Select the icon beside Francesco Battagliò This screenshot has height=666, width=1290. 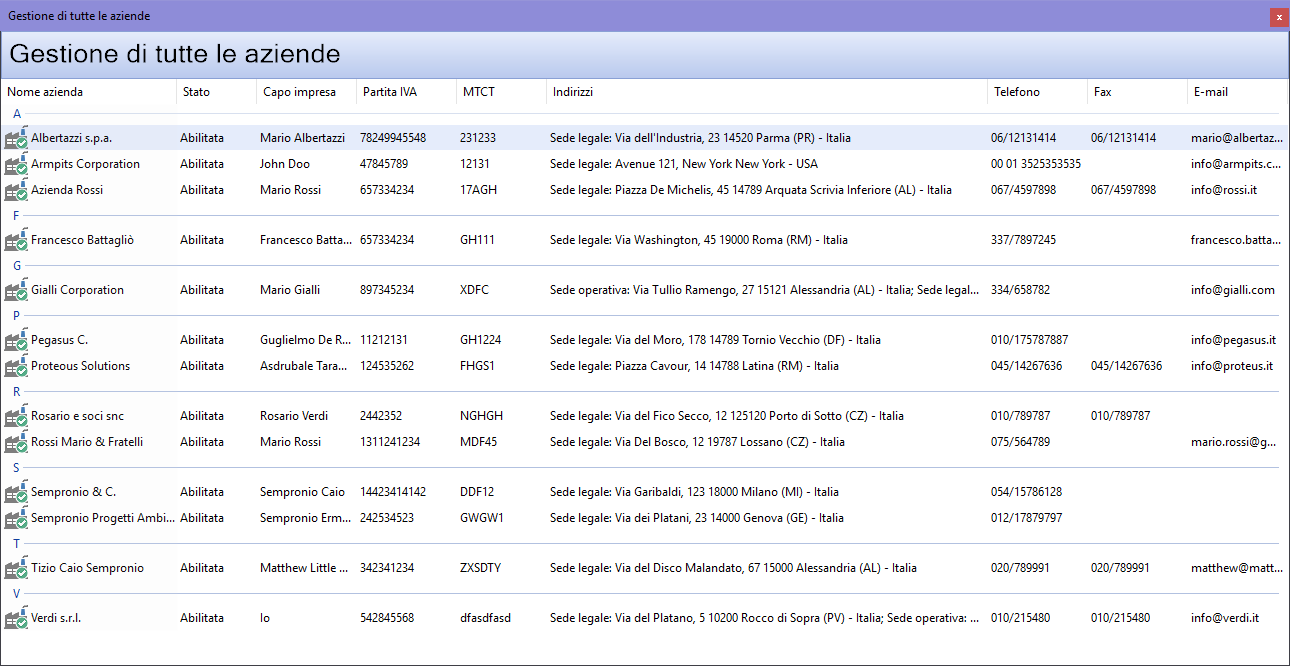click(x=16, y=241)
